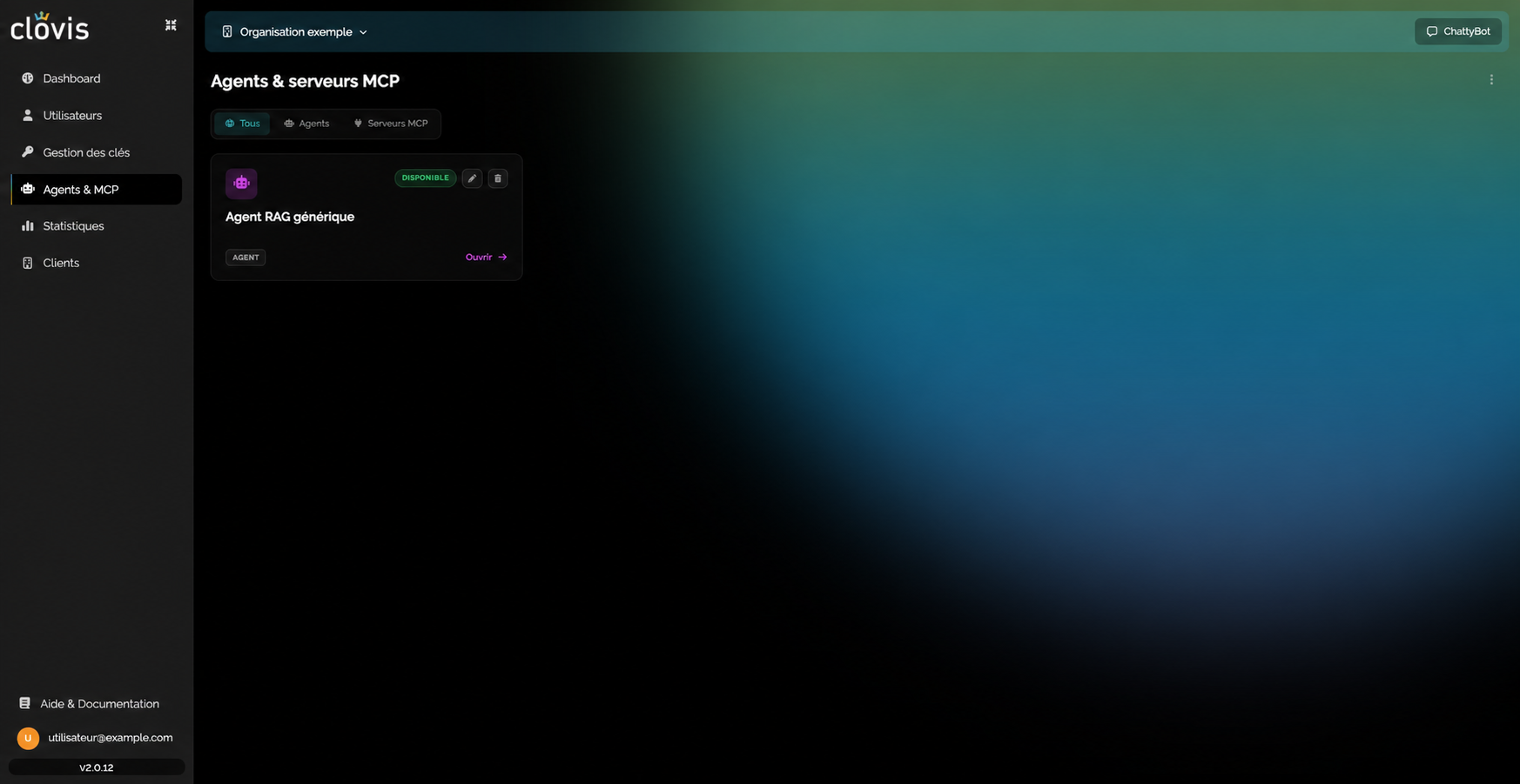The image size is (1520, 784).
Task: Edit Agent RAG générique with pencil icon
Action: click(x=472, y=178)
